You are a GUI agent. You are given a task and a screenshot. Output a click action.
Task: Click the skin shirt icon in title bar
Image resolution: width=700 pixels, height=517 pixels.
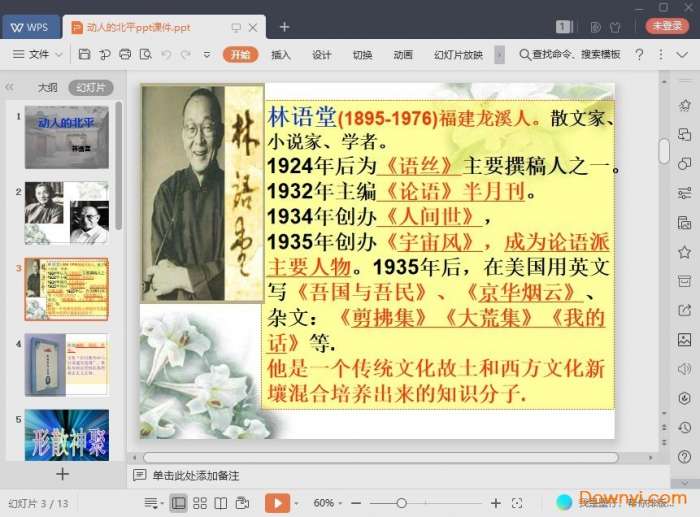click(x=615, y=27)
